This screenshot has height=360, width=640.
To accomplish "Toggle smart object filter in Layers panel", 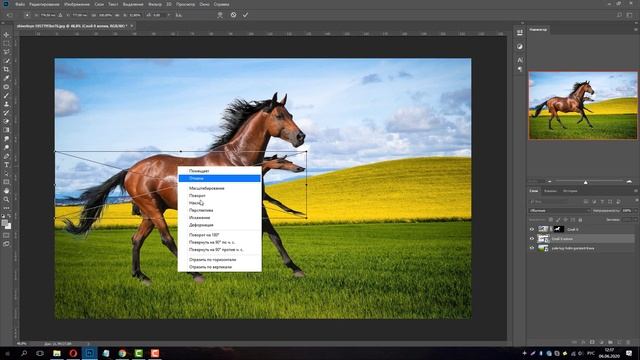I will click(618, 202).
